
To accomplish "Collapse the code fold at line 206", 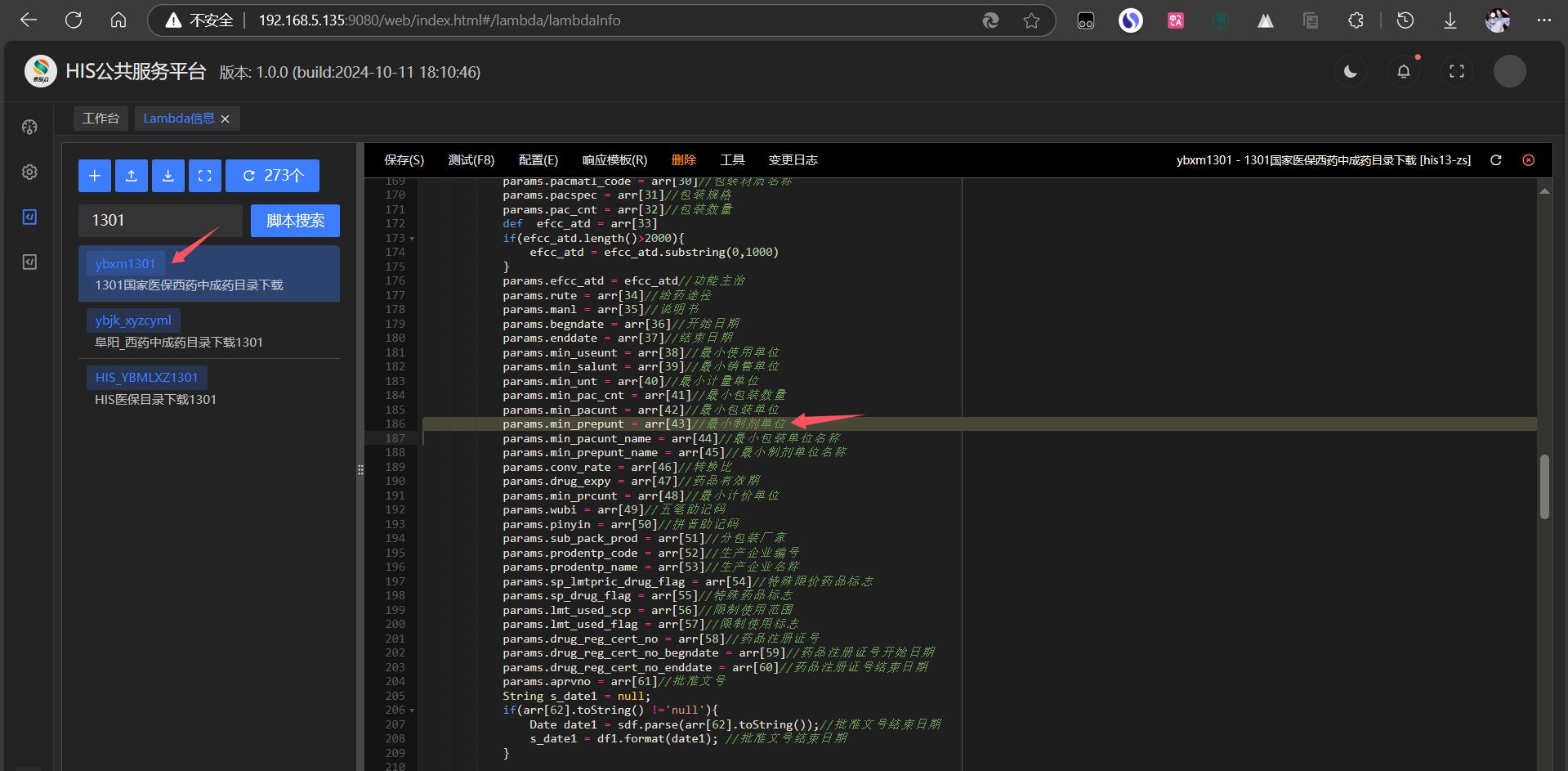I will coord(412,710).
